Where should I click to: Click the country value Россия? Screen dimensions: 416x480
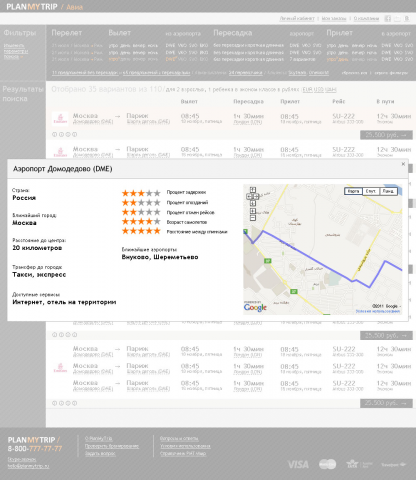tap(24, 198)
